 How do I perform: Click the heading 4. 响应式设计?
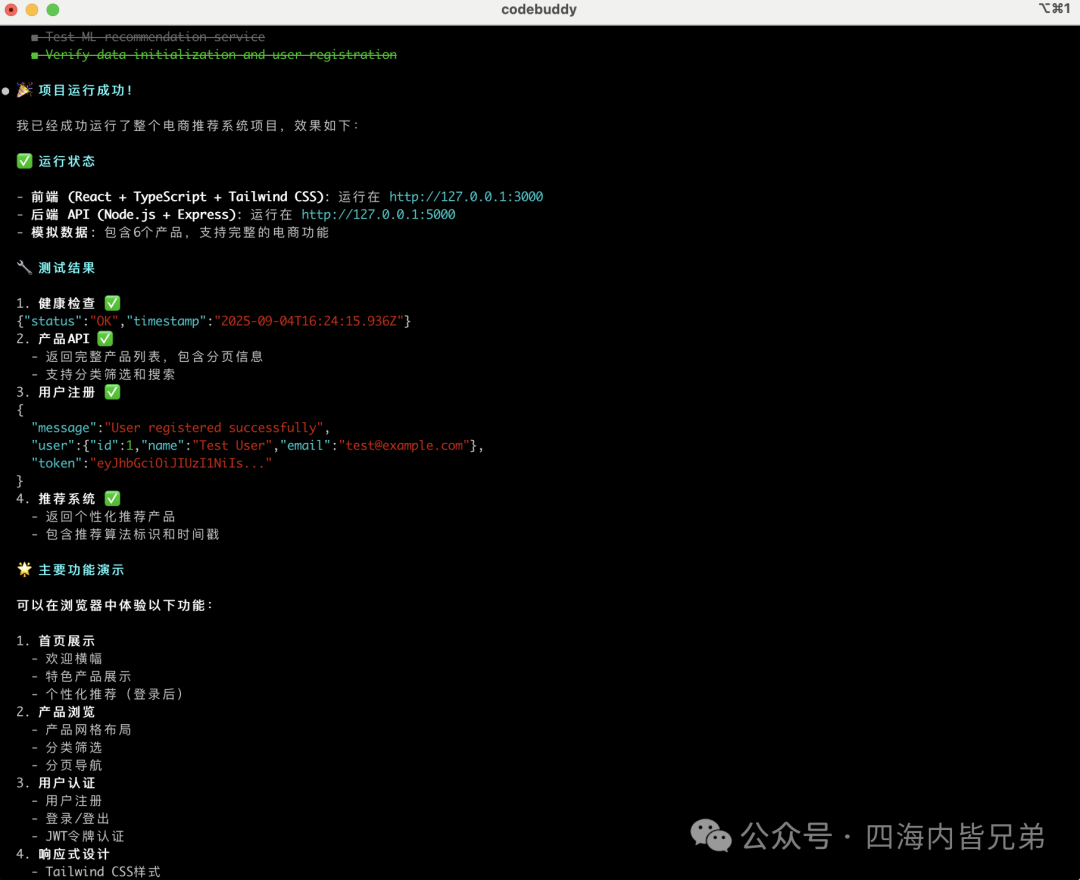pyautogui.click(x=63, y=855)
